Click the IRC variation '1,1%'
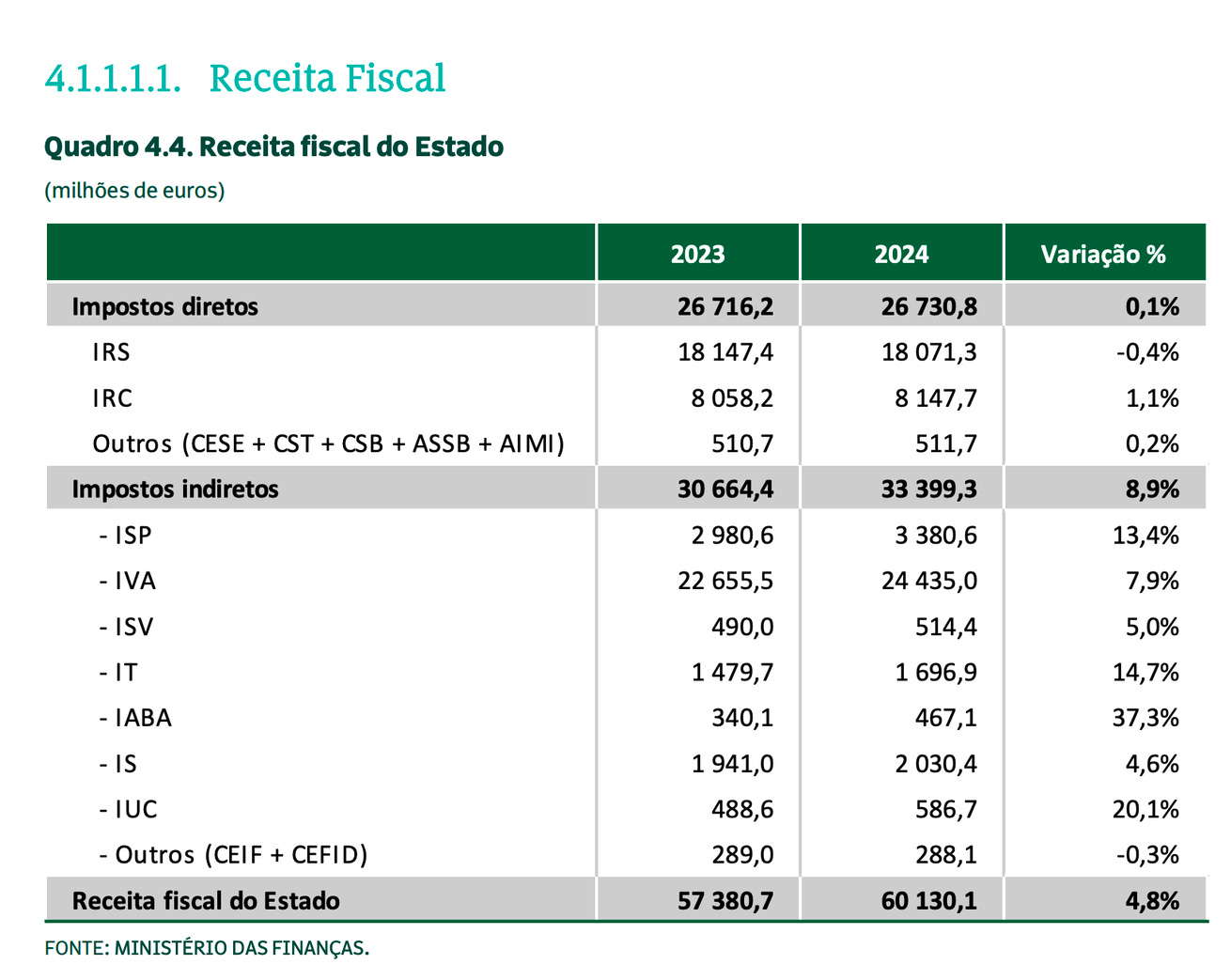The image size is (1231, 980). [x=1152, y=398]
